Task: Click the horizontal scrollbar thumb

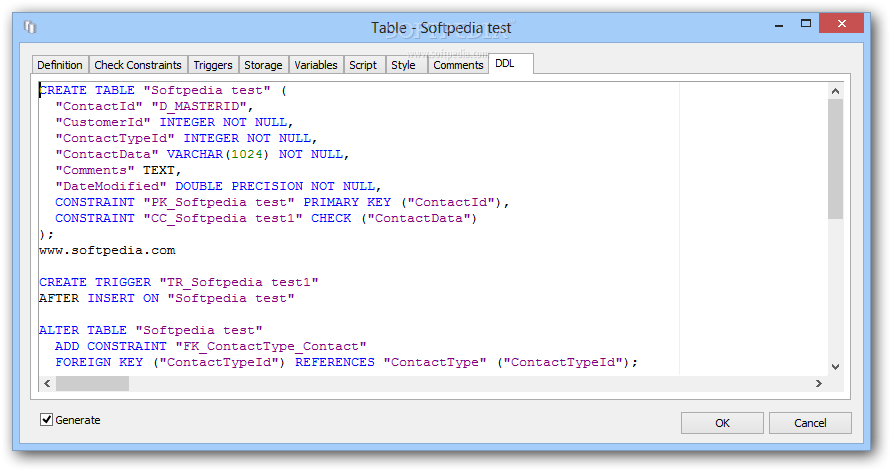Action: pyautogui.click(x=92, y=384)
